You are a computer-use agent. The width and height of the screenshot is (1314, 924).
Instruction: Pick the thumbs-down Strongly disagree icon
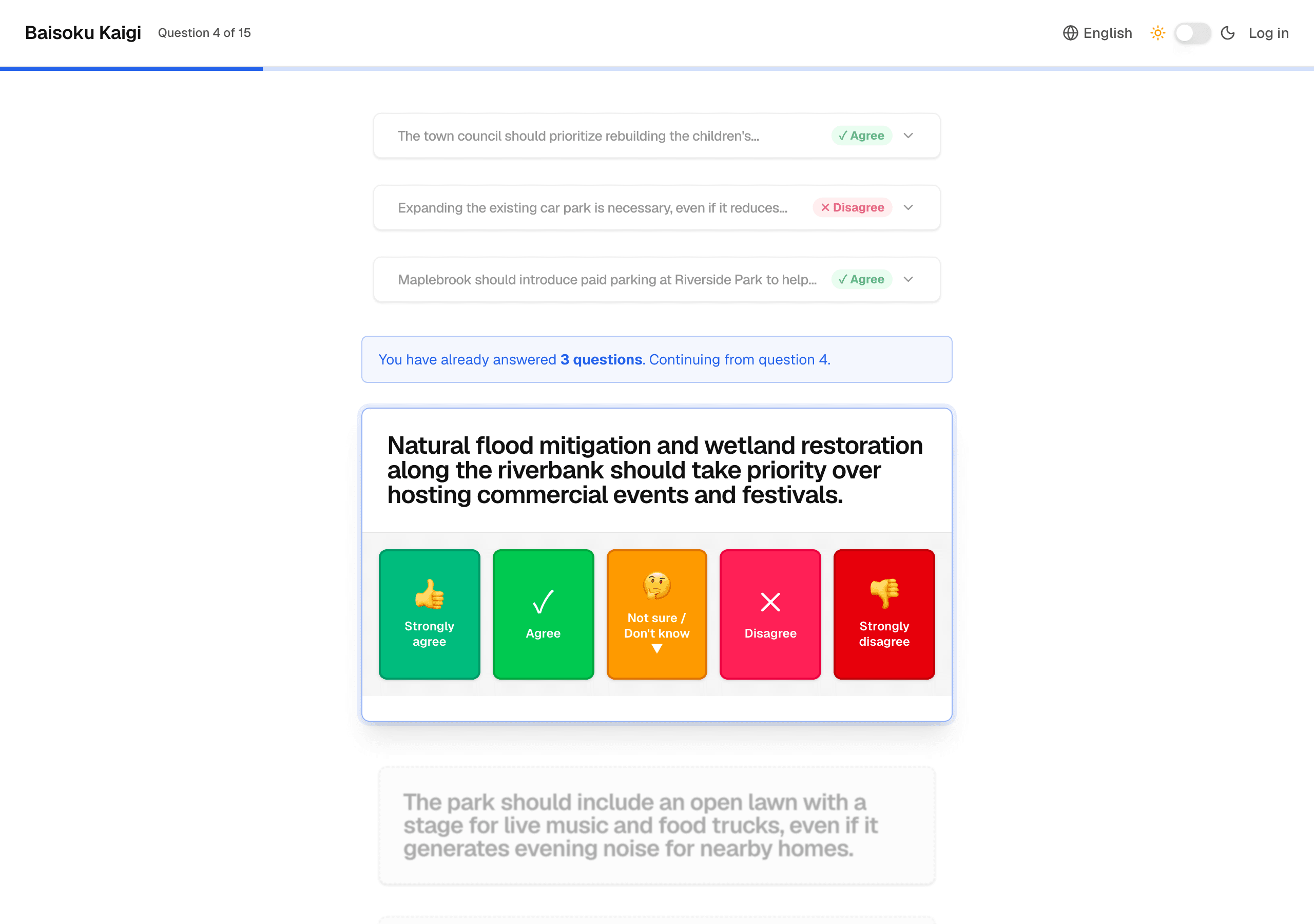884,594
